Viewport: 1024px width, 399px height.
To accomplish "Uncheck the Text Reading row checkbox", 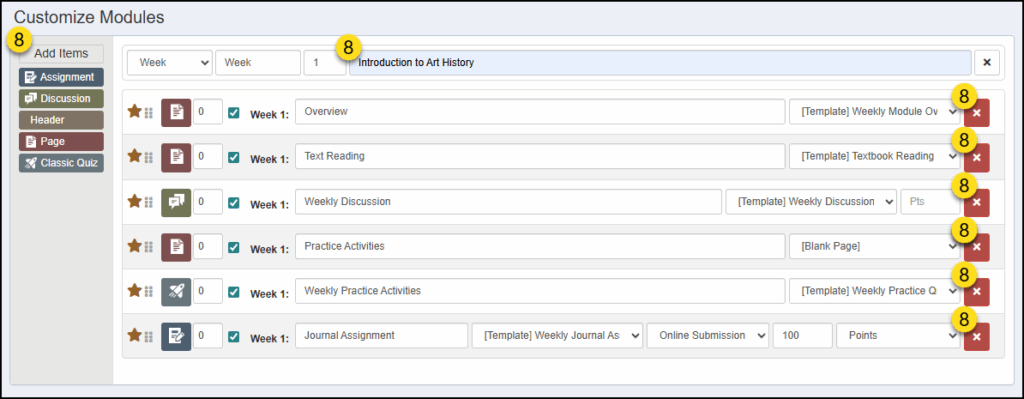I will (x=234, y=157).
